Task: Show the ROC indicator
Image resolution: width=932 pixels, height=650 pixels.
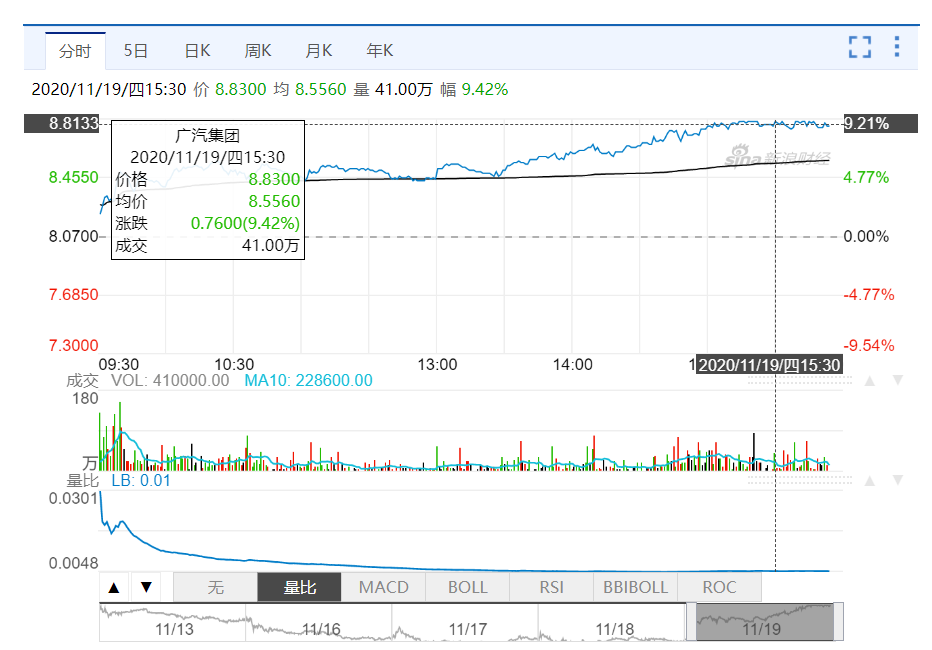Action: pyautogui.click(x=719, y=588)
